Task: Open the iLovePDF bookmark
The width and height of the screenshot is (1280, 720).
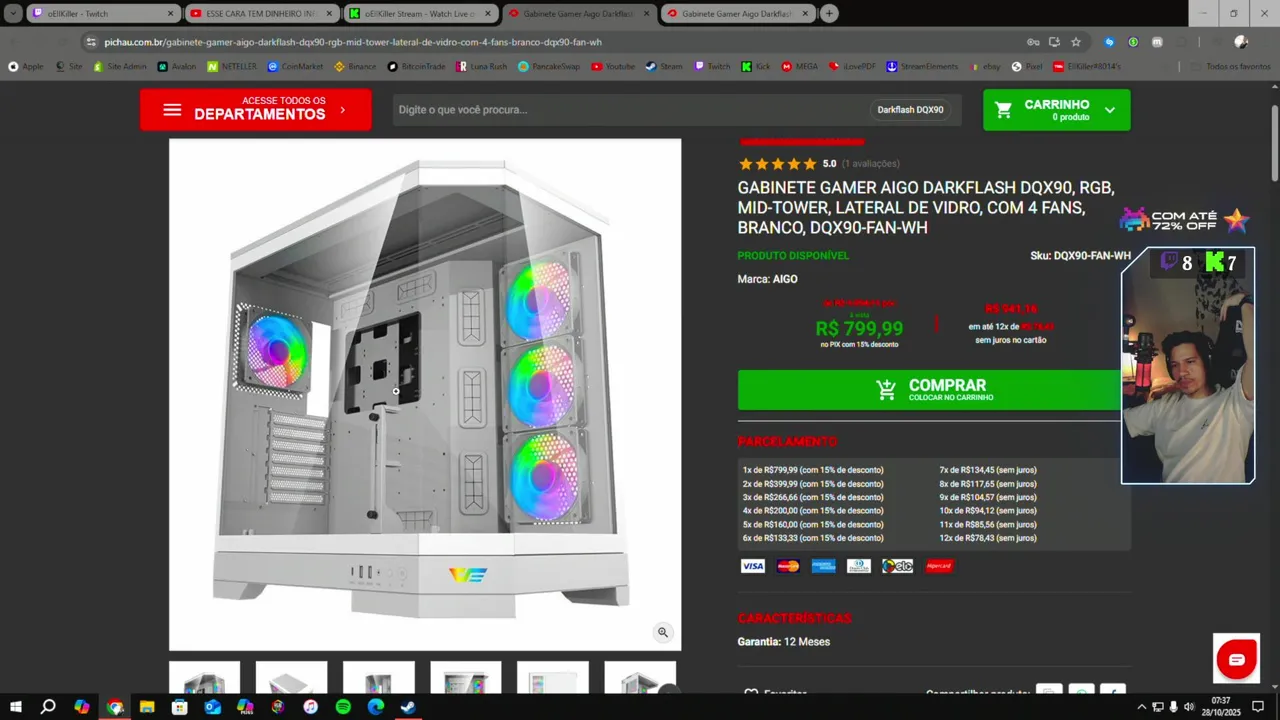Action: point(852,66)
